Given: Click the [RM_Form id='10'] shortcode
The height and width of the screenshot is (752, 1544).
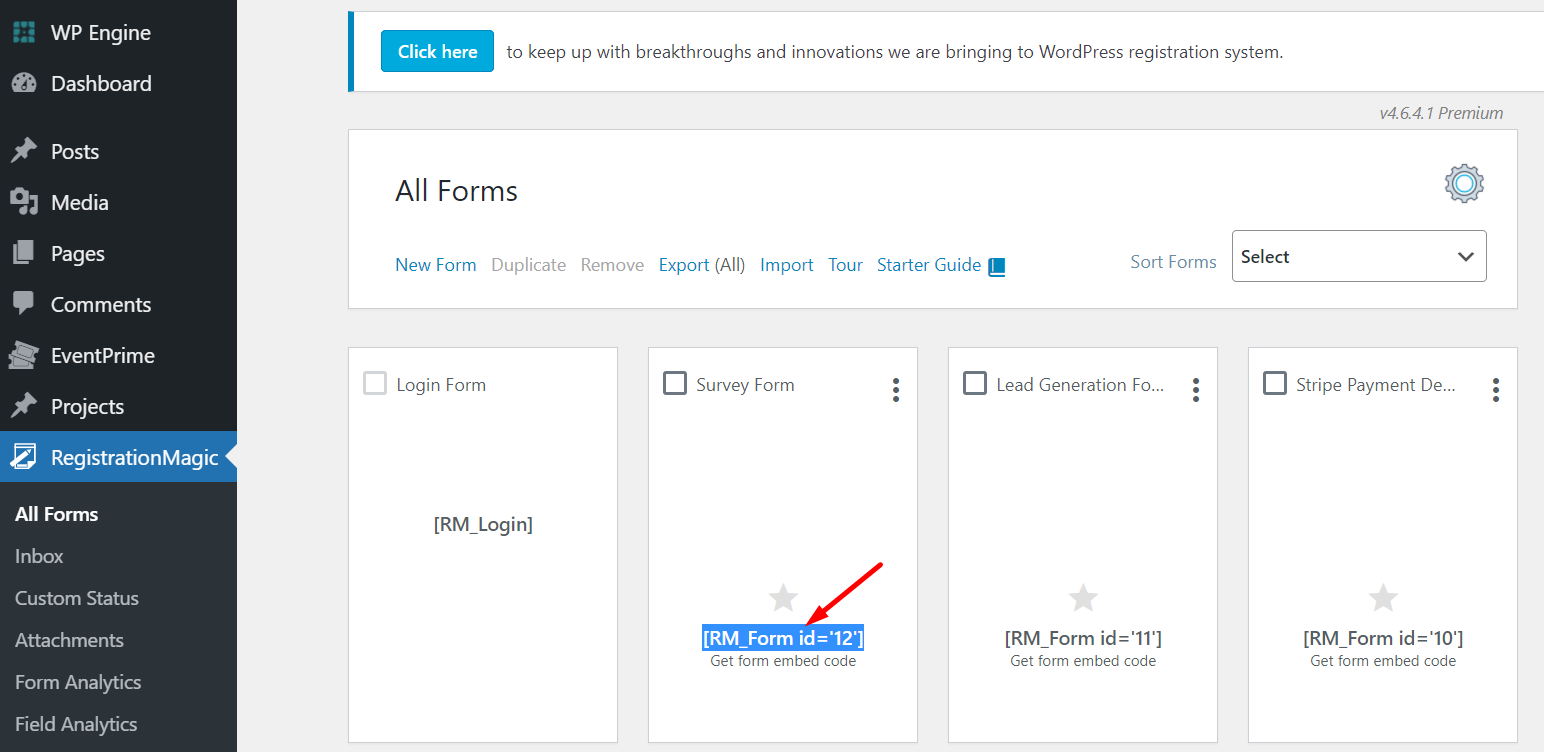Looking at the screenshot, I should 1383,638.
